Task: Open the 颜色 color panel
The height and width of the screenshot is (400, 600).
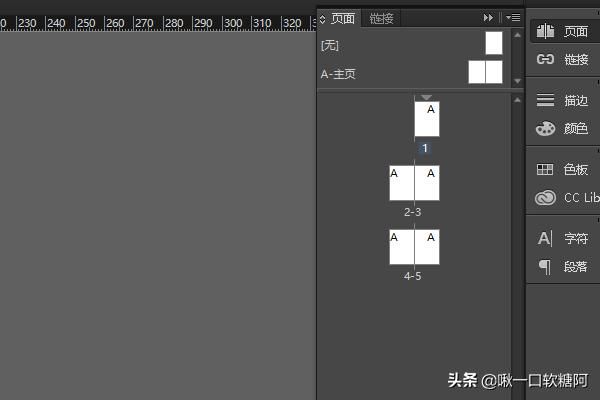Action: [x=562, y=128]
